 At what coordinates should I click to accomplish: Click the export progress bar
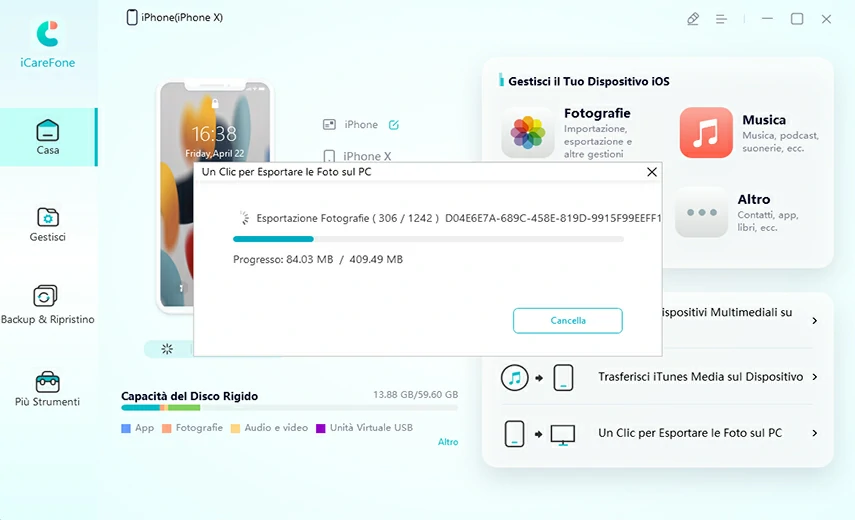[428, 239]
